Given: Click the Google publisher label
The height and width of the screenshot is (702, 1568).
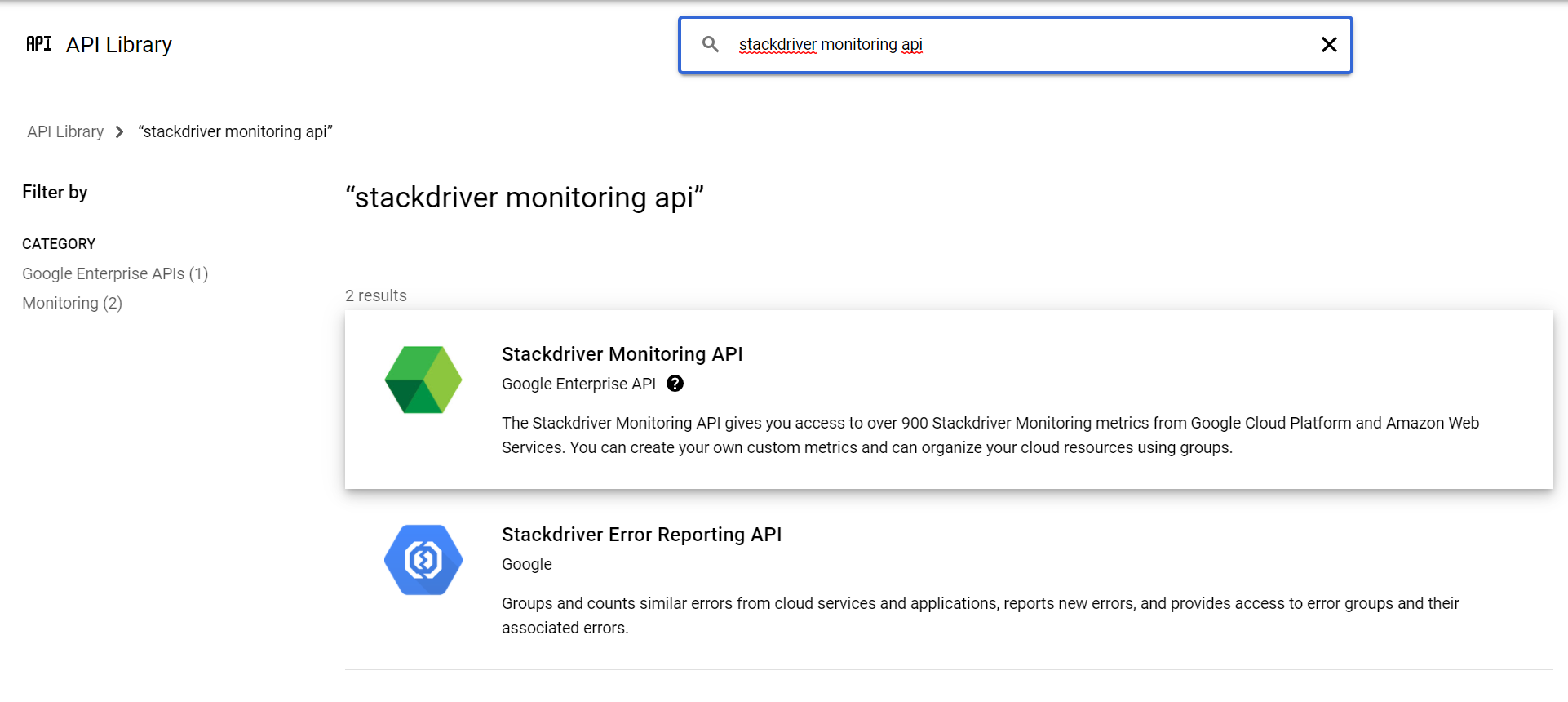Looking at the screenshot, I should (x=527, y=564).
